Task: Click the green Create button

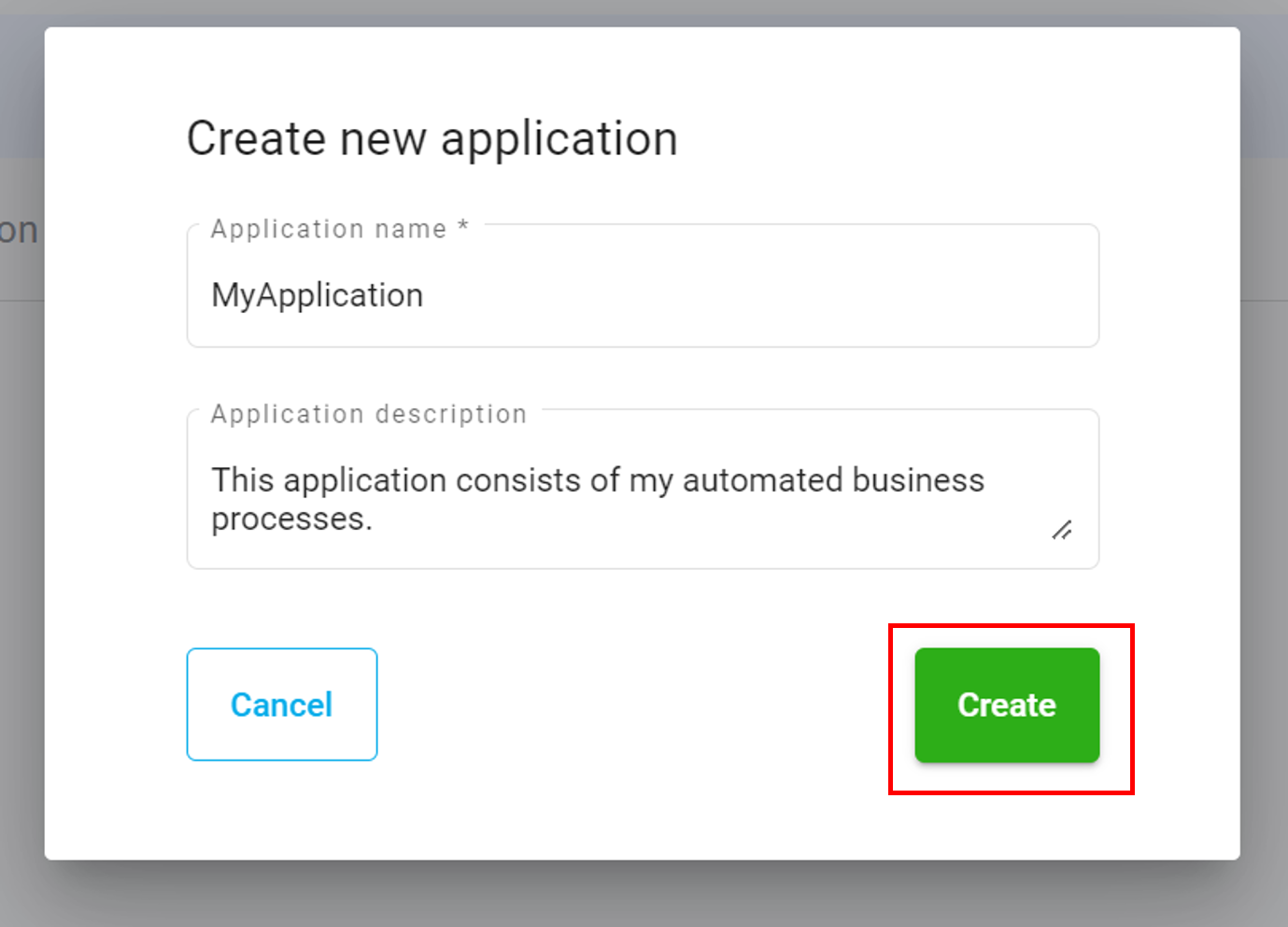Action: click(x=1006, y=706)
